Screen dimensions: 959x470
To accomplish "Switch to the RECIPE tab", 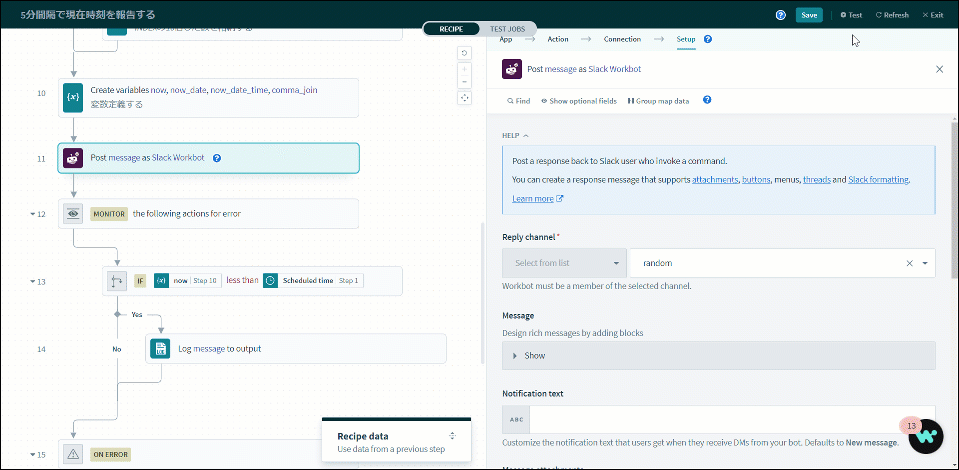I will click(451, 29).
